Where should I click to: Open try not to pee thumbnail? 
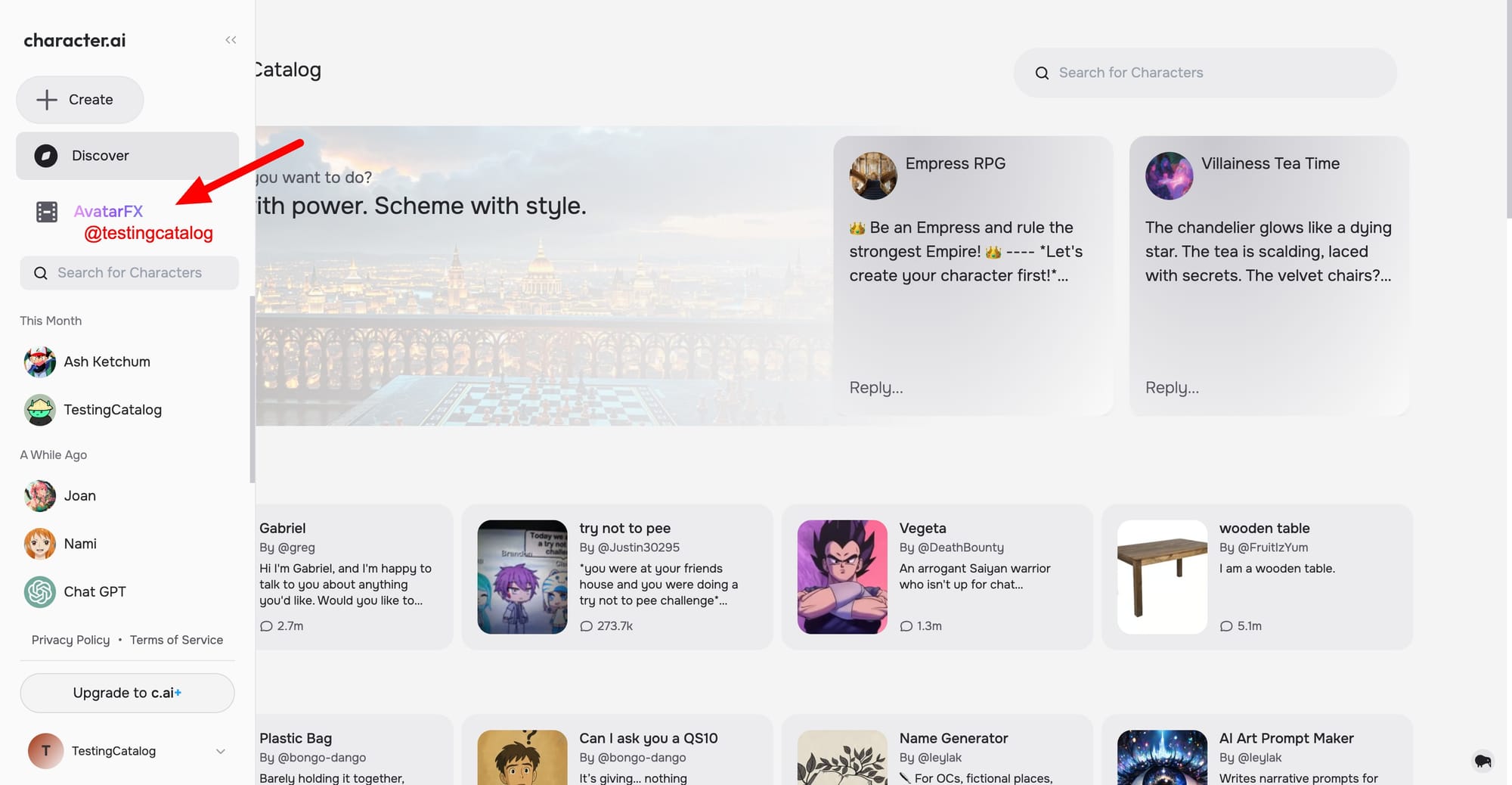(x=522, y=577)
